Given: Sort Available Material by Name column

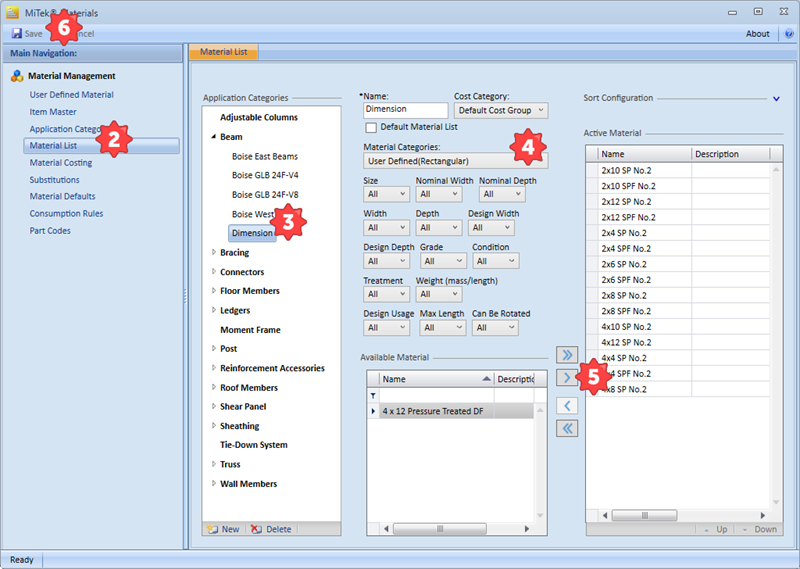Looking at the screenshot, I should tap(436, 379).
